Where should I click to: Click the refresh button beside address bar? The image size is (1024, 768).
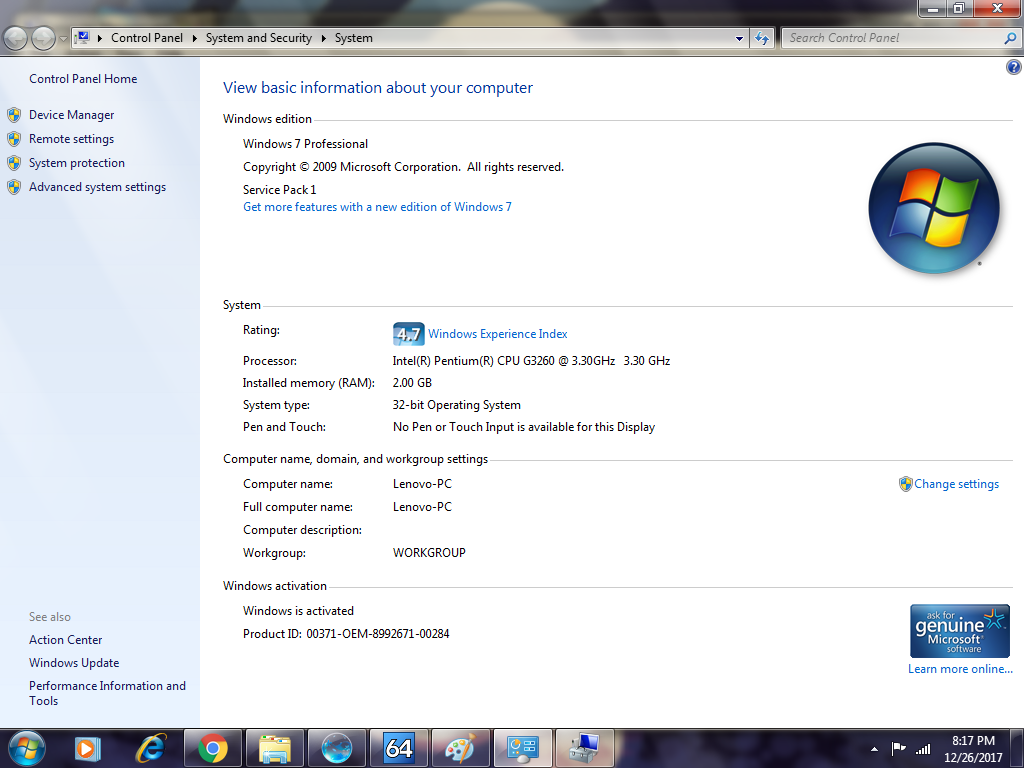tap(762, 38)
